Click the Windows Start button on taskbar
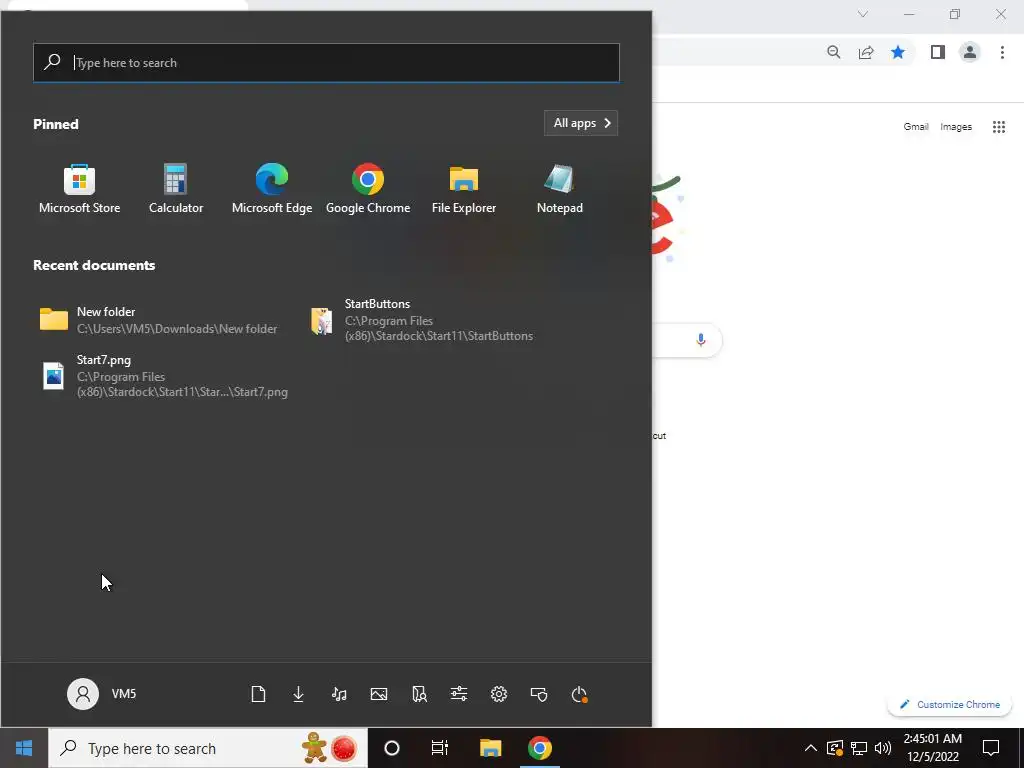Image resolution: width=1024 pixels, height=768 pixels. point(24,748)
